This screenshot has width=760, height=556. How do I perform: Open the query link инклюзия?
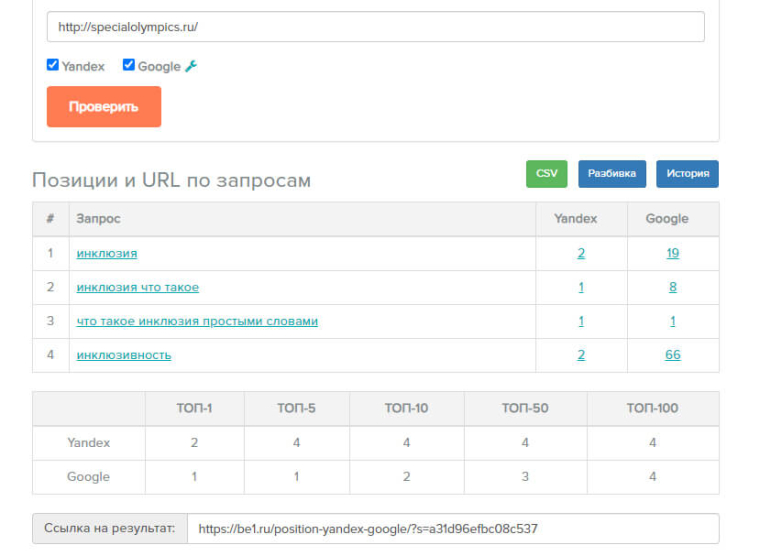tap(107, 254)
